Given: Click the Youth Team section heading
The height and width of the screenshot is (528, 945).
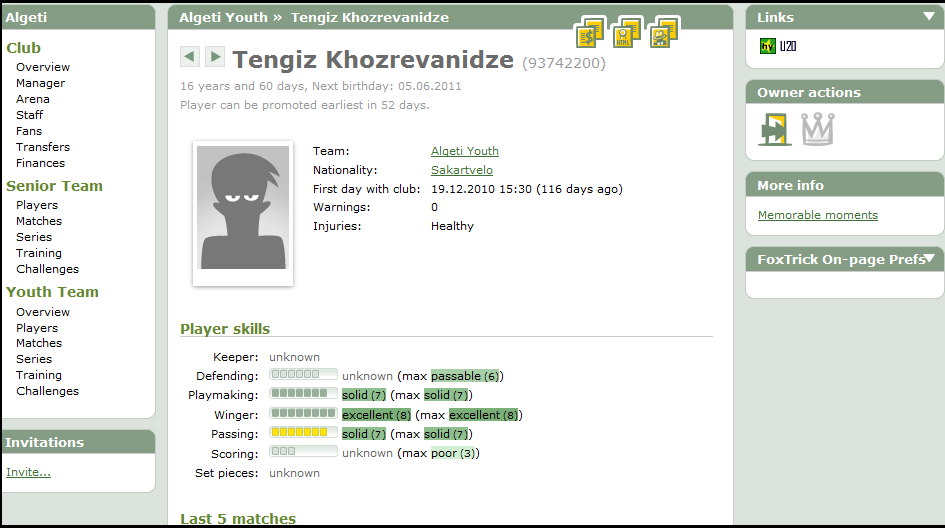Looking at the screenshot, I should [52, 292].
